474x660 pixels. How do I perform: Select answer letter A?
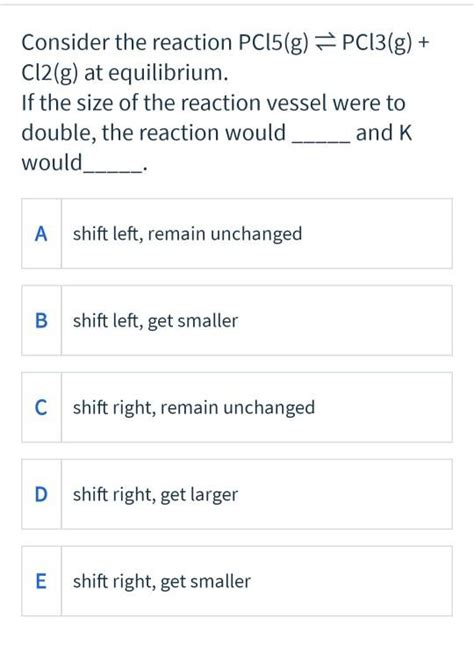pos(41,234)
